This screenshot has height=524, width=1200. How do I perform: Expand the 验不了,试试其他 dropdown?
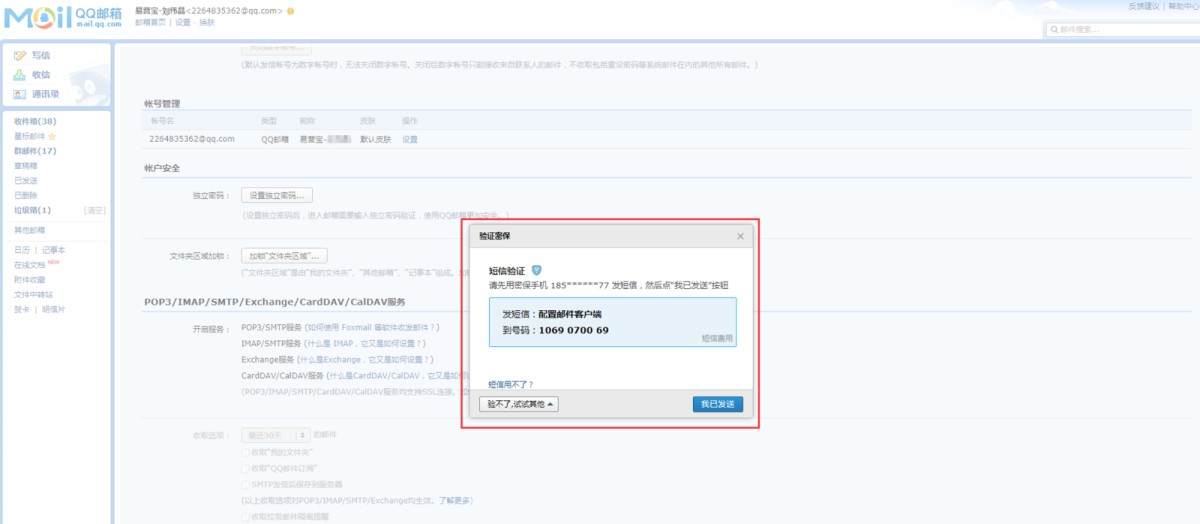point(518,404)
